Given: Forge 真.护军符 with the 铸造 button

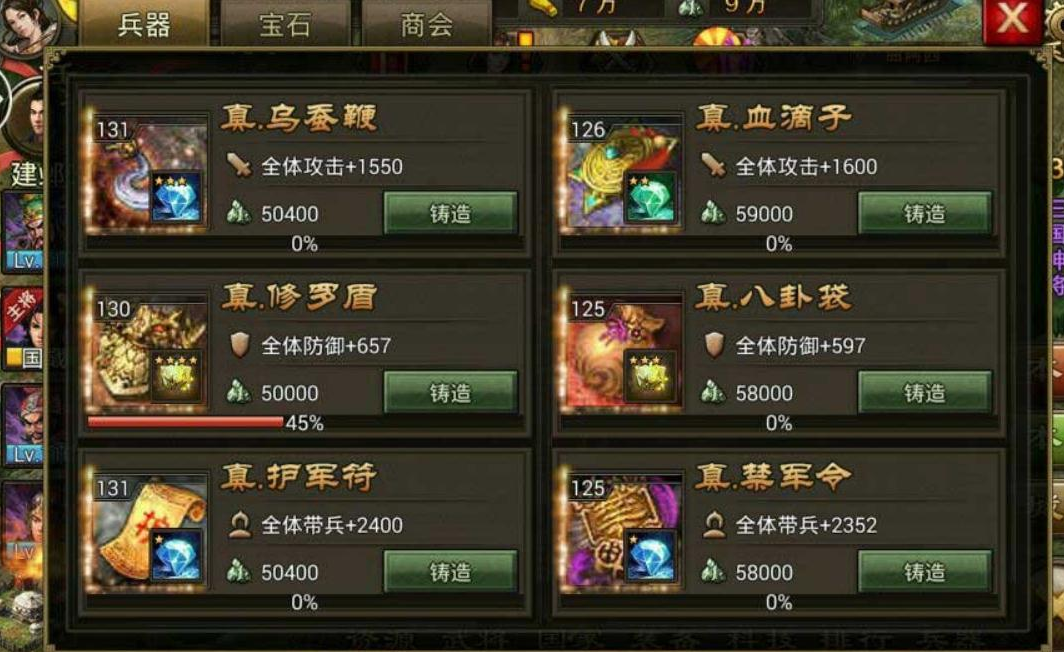Looking at the screenshot, I should point(451,571).
